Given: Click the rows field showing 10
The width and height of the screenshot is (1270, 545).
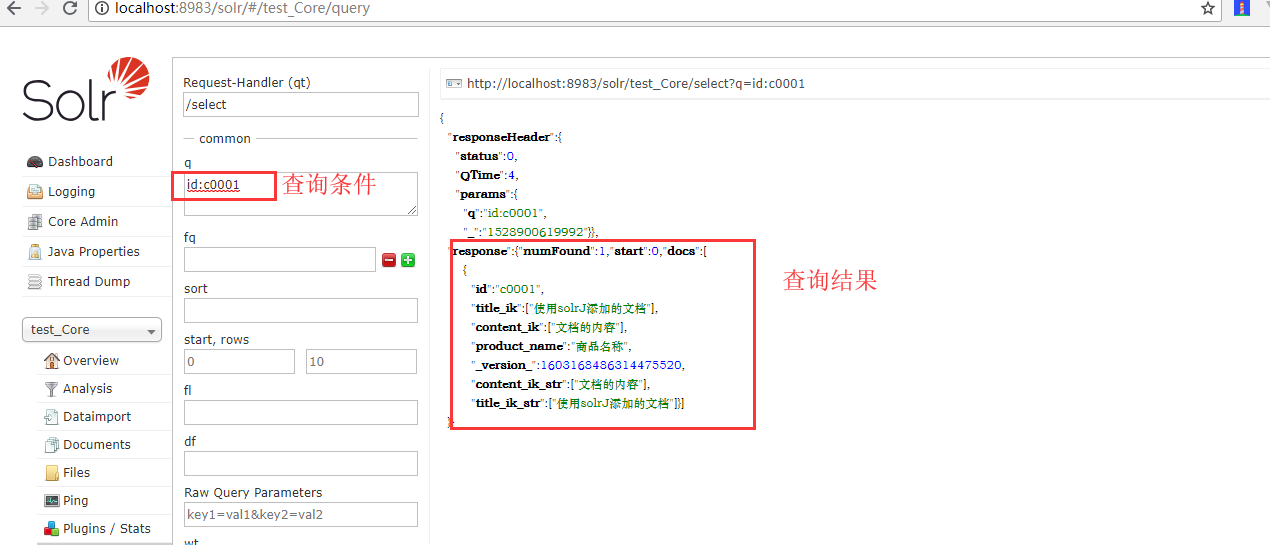Looking at the screenshot, I should pyautogui.click(x=362, y=361).
